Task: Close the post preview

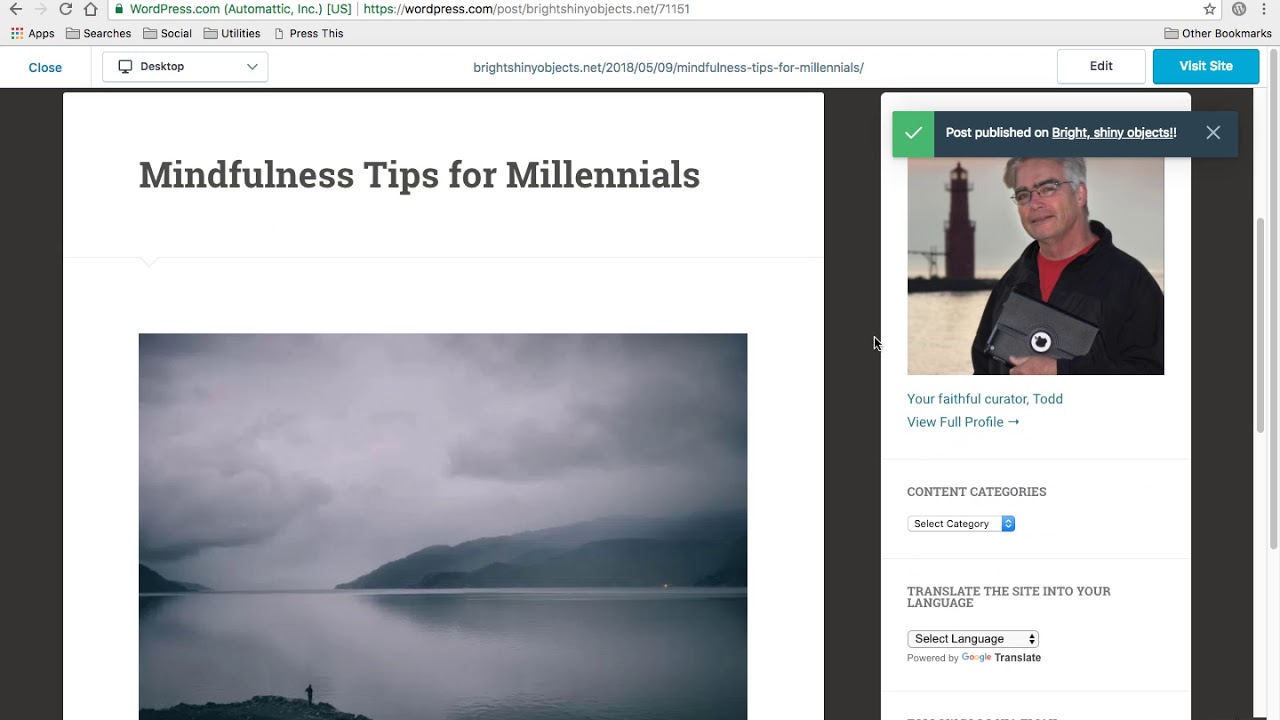Action: pos(45,67)
